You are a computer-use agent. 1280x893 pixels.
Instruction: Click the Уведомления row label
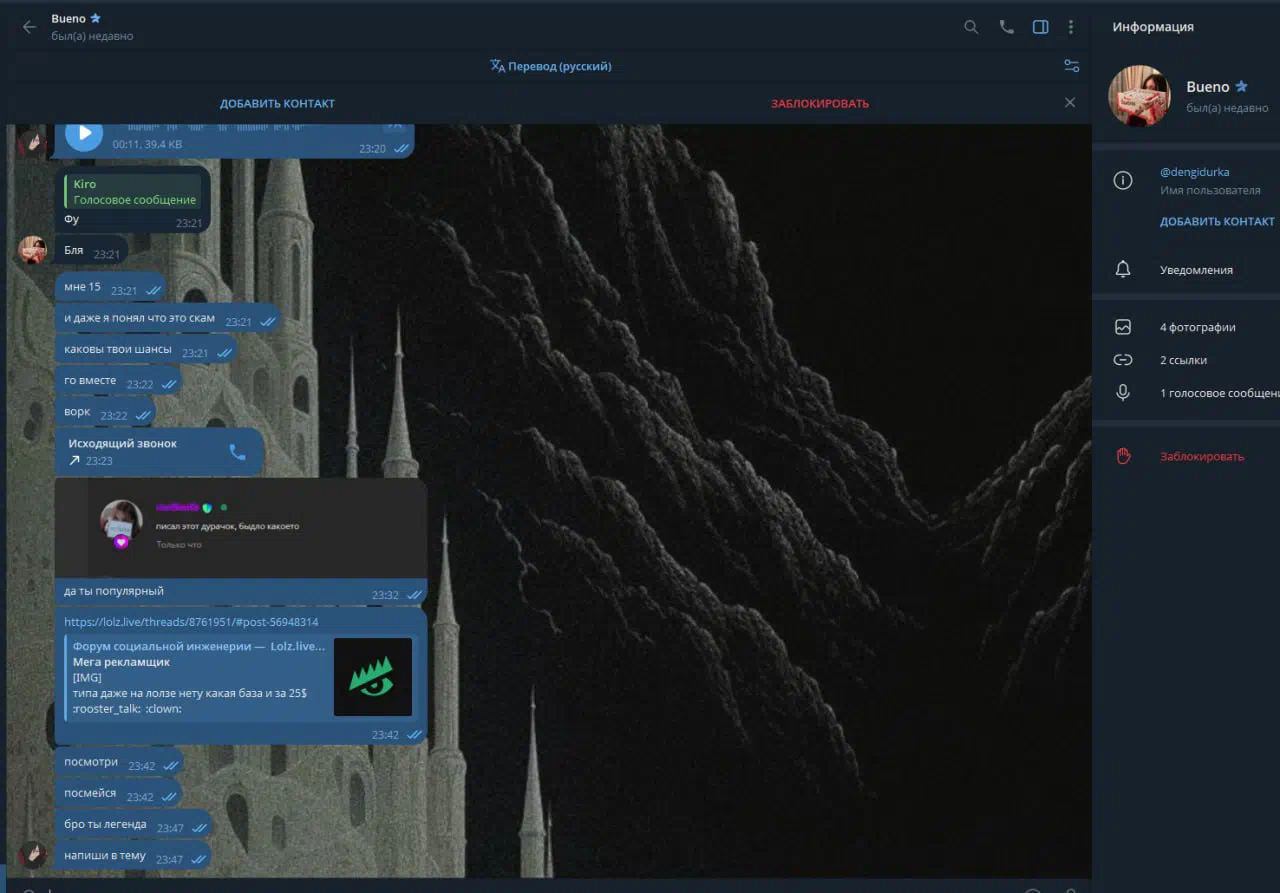(x=1196, y=270)
